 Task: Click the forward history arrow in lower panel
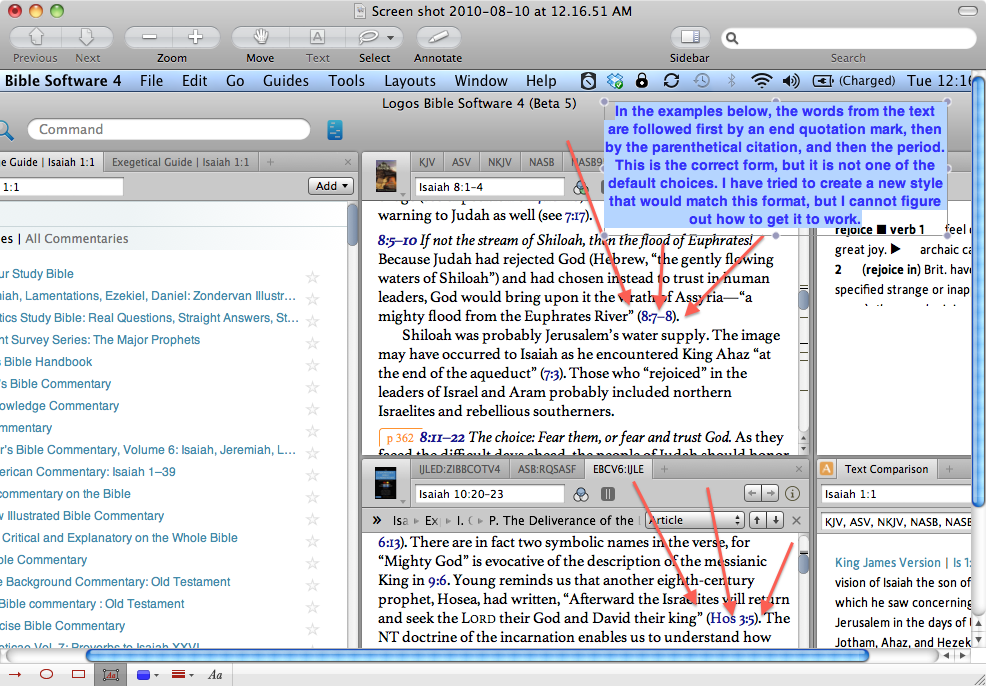pos(770,494)
